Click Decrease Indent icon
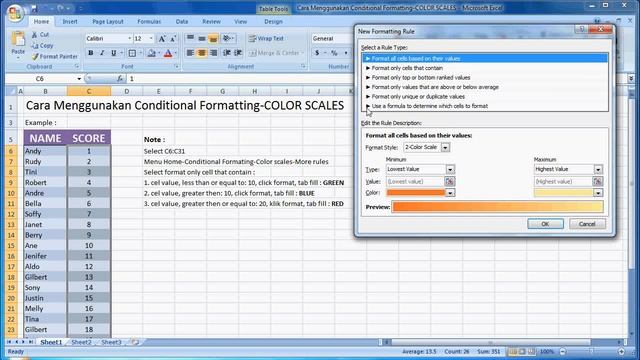Screen dimensions: 640x360 pyautogui.click(x=227, y=53)
